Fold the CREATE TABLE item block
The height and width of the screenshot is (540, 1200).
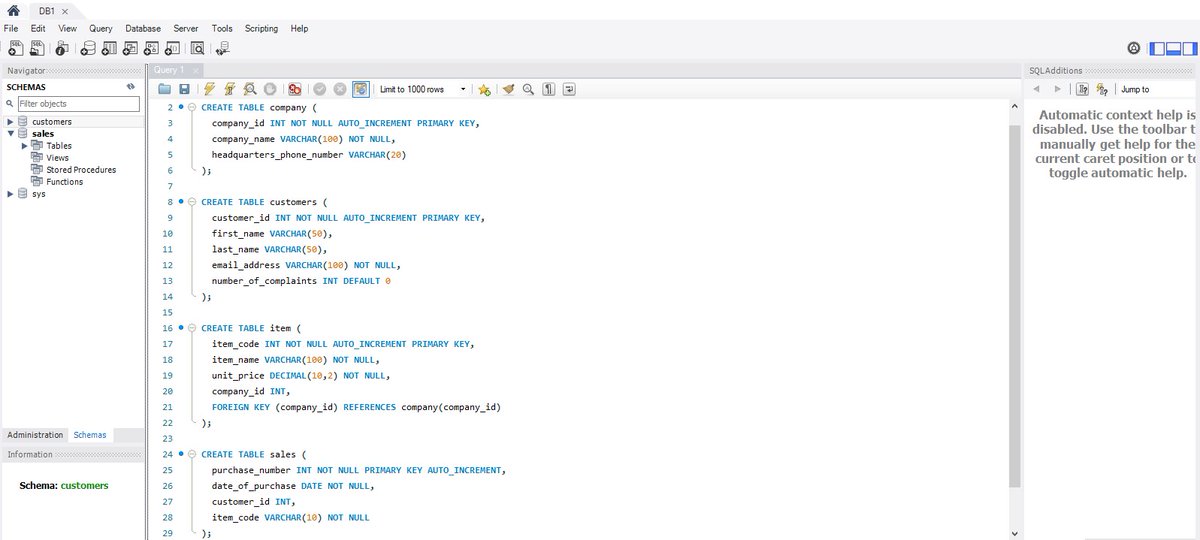tap(192, 328)
